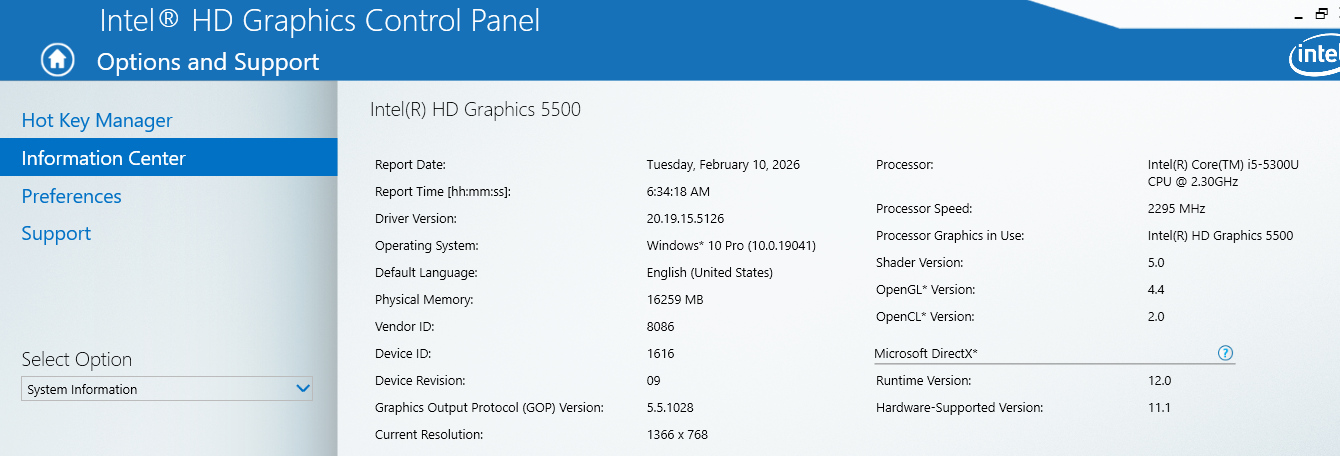Open Hot Key Manager
Image resolution: width=1340 pixels, height=456 pixels.
[97, 120]
